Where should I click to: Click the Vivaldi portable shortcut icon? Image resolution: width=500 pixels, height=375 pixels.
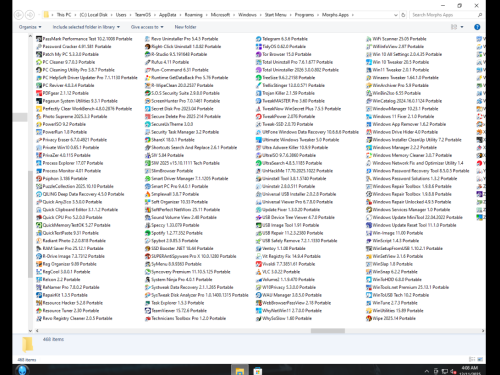[259, 264]
